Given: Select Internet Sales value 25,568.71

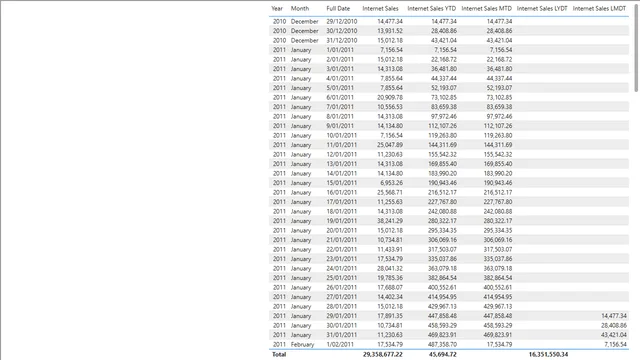Looking at the screenshot, I should [x=390, y=192].
